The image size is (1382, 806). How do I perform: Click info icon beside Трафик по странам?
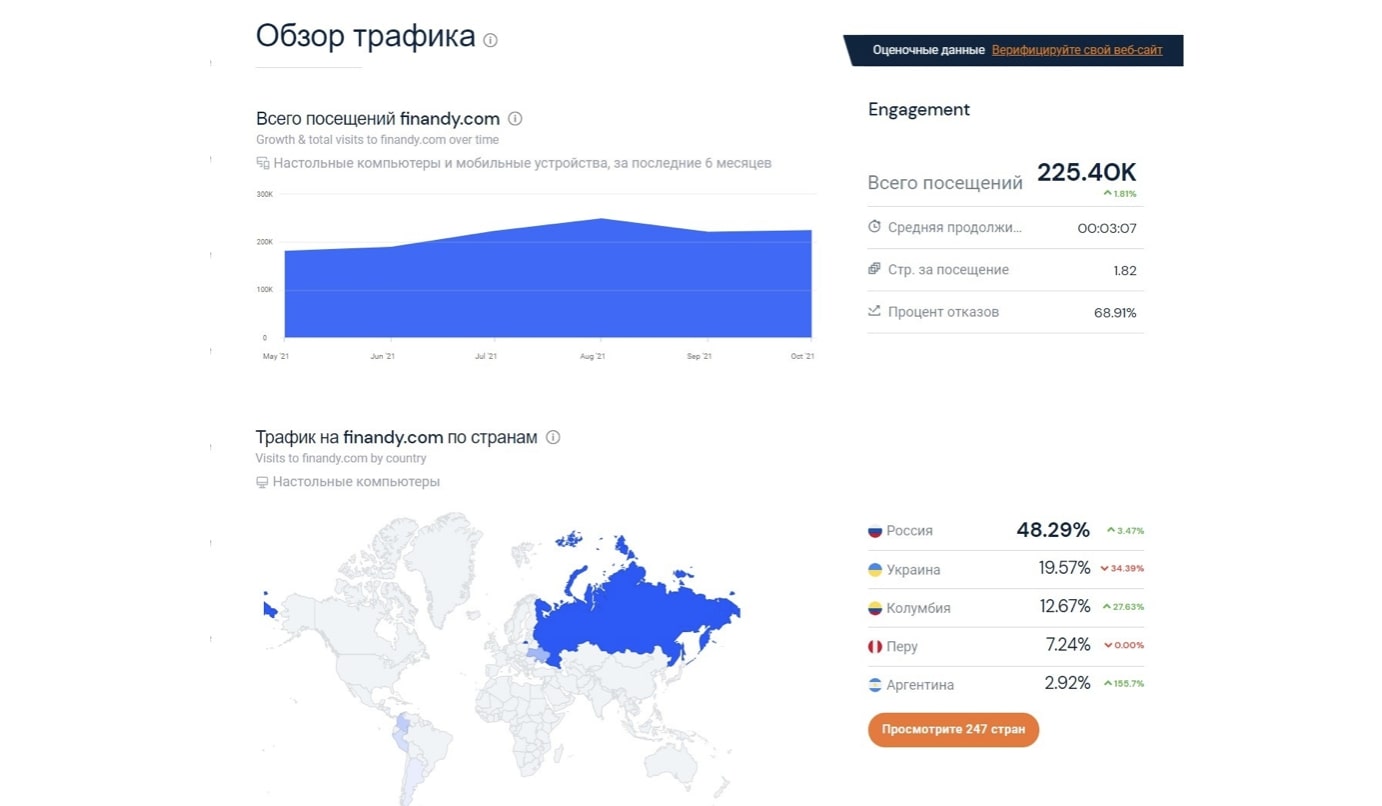pyautogui.click(x=553, y=437)
